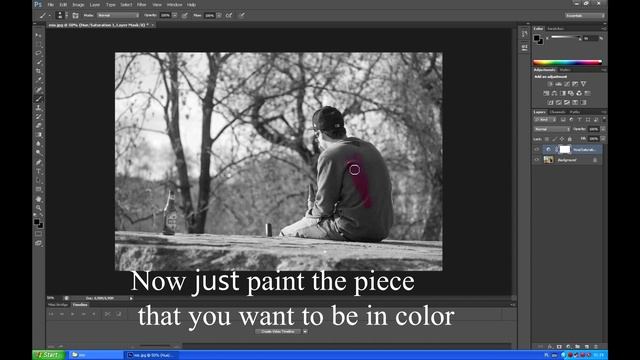The width and height of the screenshot is (640, 360).
Task: Select the Zoom tool
Action: (38, 208)
